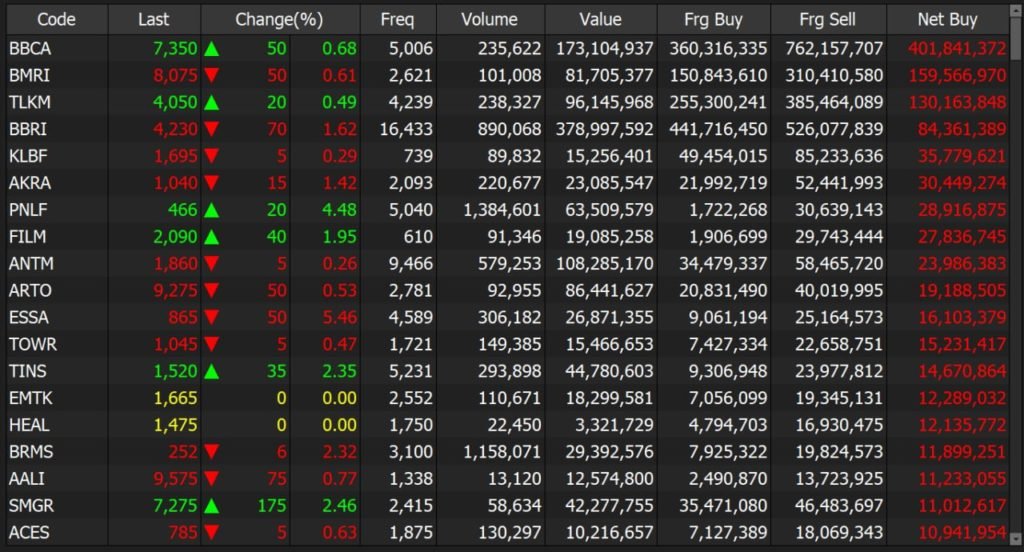
Task: Select the BMRI stock code
Action: pos(29,75)
